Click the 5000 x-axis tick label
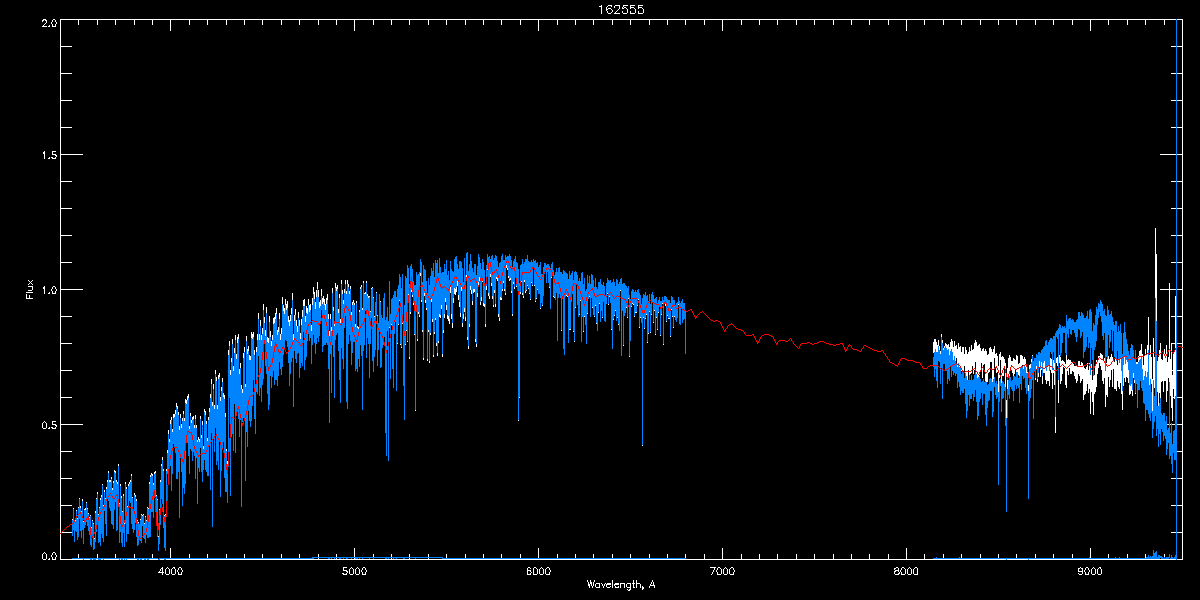The height and width of the screenshot is (600, 1200). pos(354,571)
